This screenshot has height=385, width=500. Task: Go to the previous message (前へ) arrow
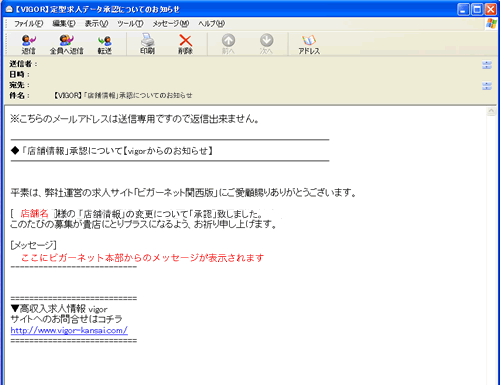coord(228,44)
